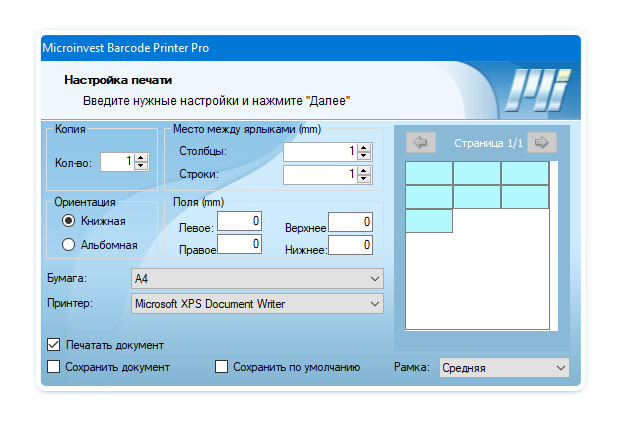Click the Левое margin input field
The height and width of the screenshot is (423, 620).
(x=240, y=221)
